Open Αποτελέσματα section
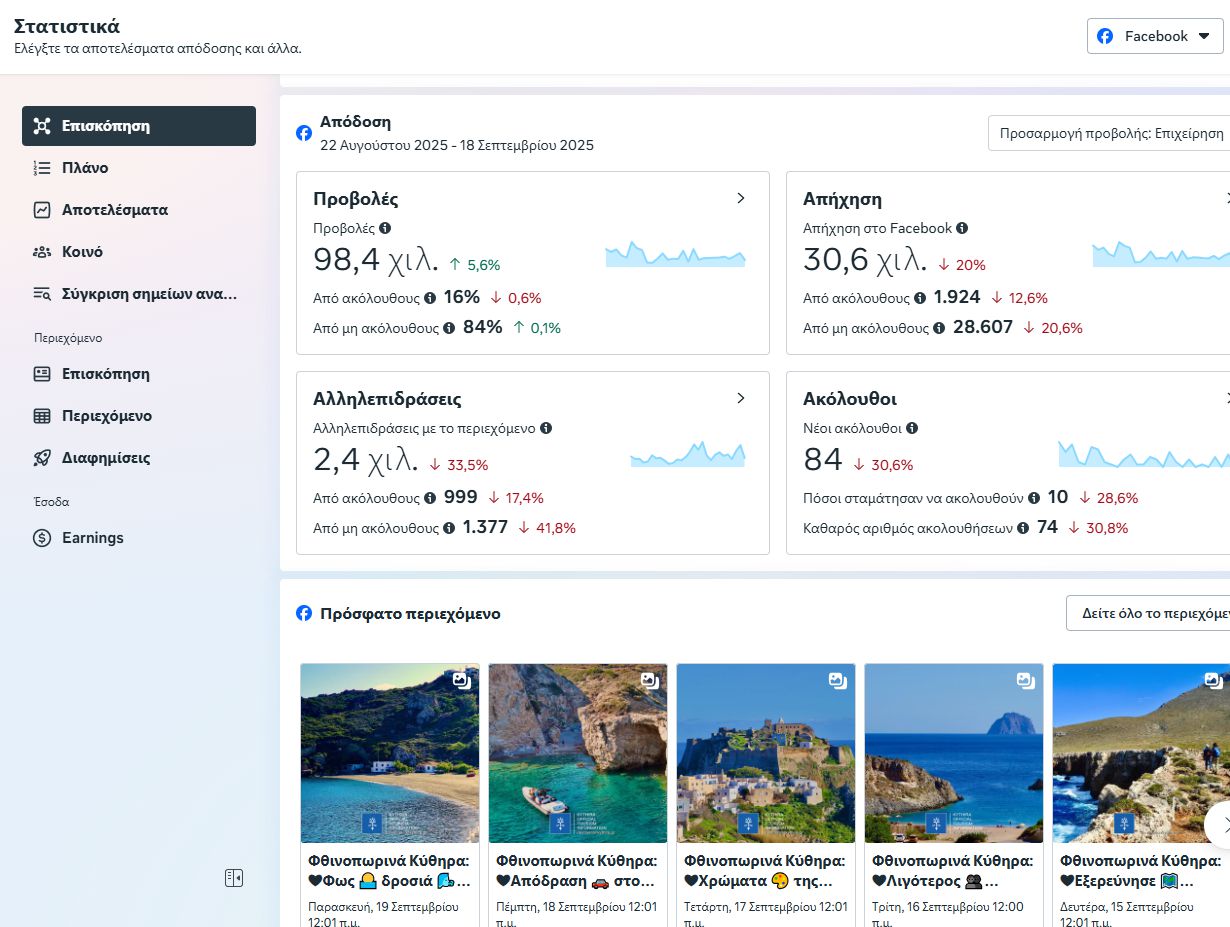1230x927 pixels. pos(139,210)
